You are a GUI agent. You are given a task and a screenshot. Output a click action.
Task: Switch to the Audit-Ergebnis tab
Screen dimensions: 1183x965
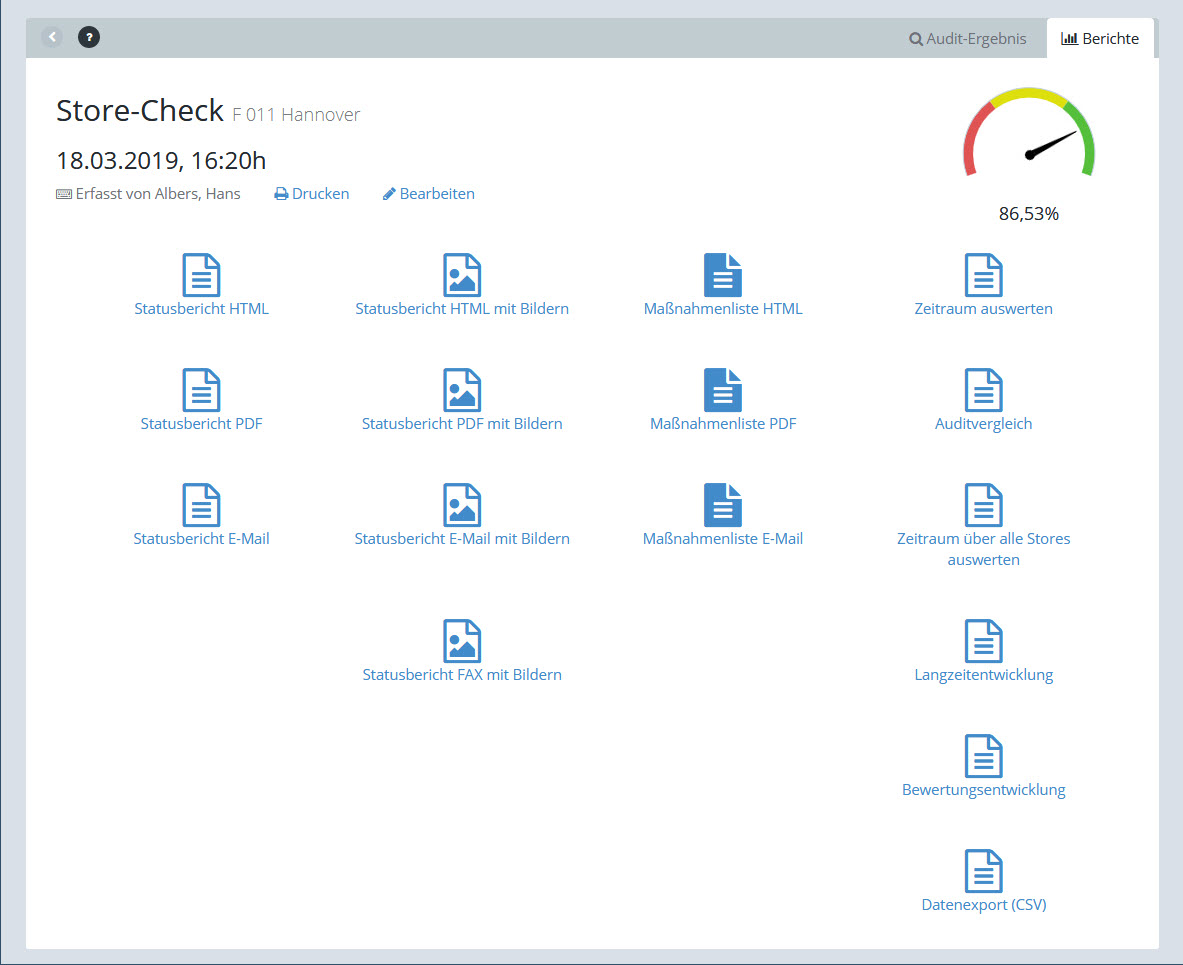[967, 39]
